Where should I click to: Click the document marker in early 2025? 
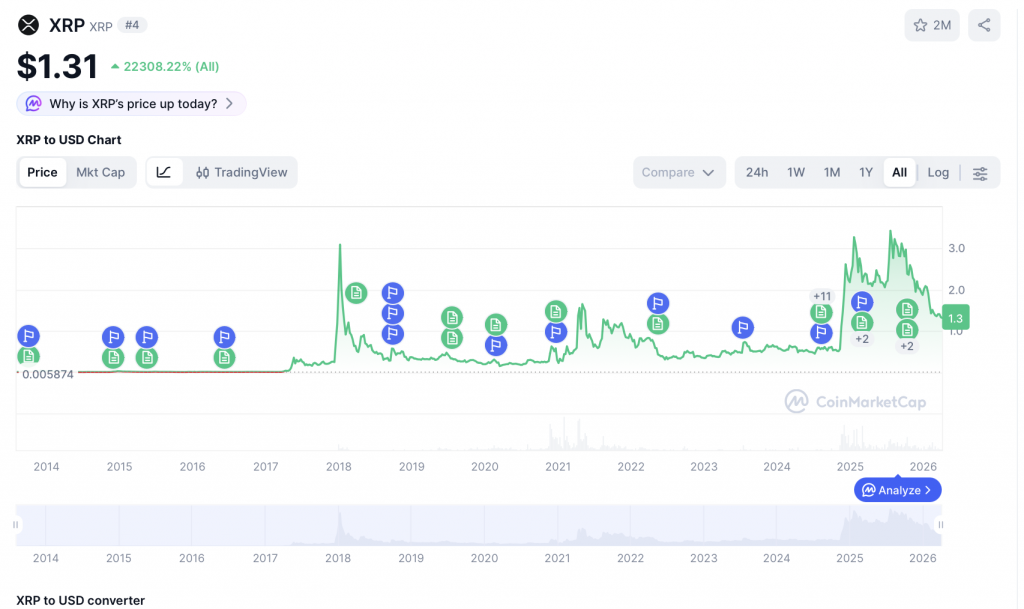862,322
